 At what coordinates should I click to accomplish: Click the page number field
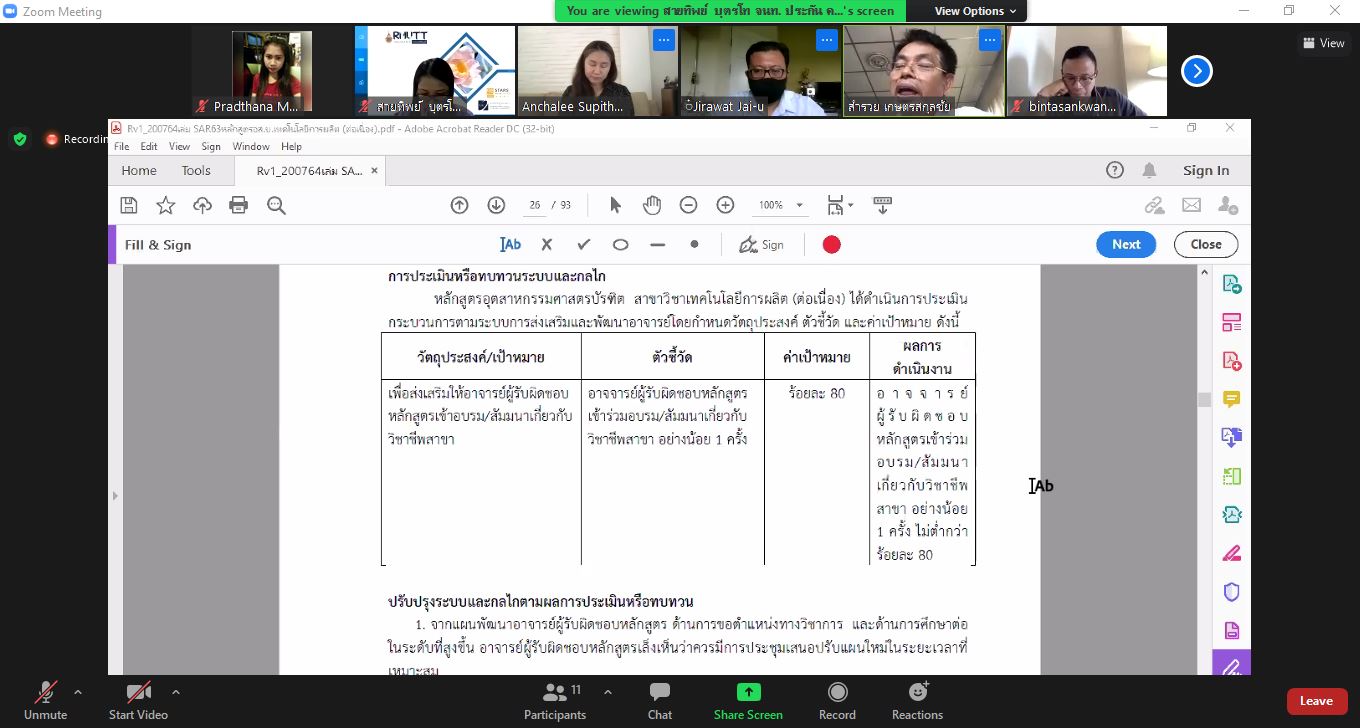pyautogui.click(x=535, y=205)
